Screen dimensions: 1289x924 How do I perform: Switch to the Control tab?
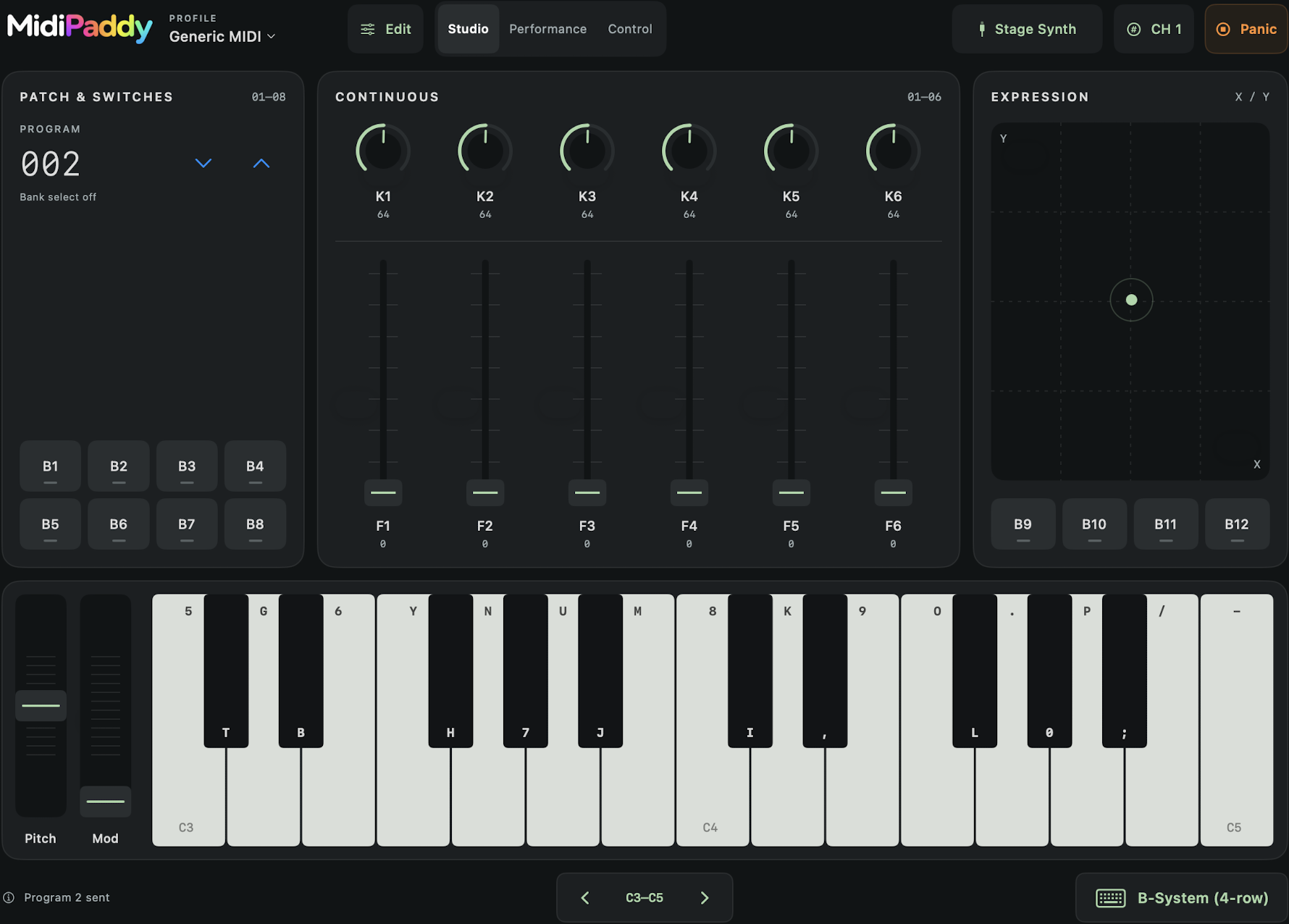[x=630, y=29]
